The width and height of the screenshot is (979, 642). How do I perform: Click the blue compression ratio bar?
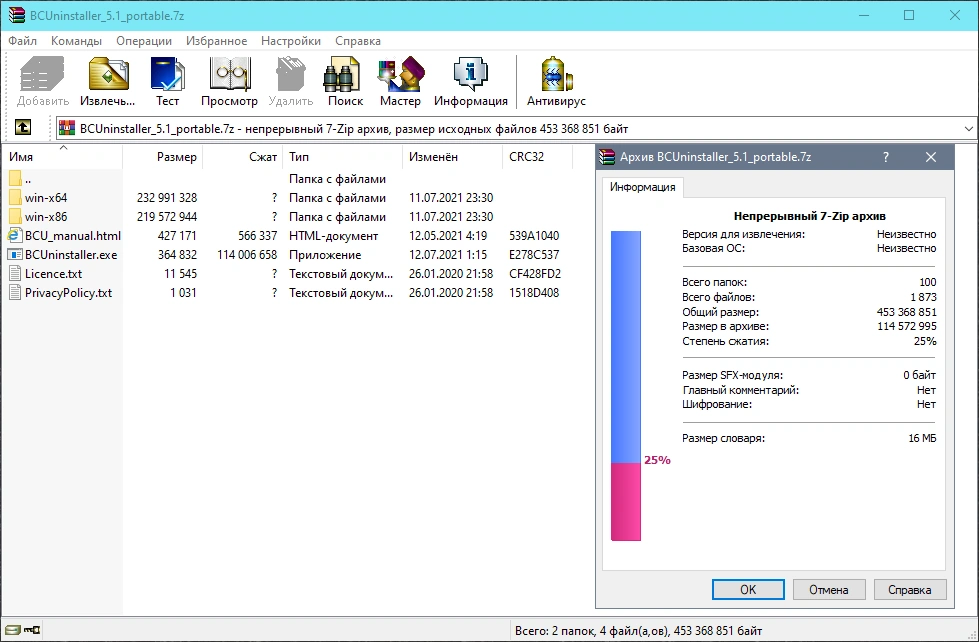tap(626, 347)
